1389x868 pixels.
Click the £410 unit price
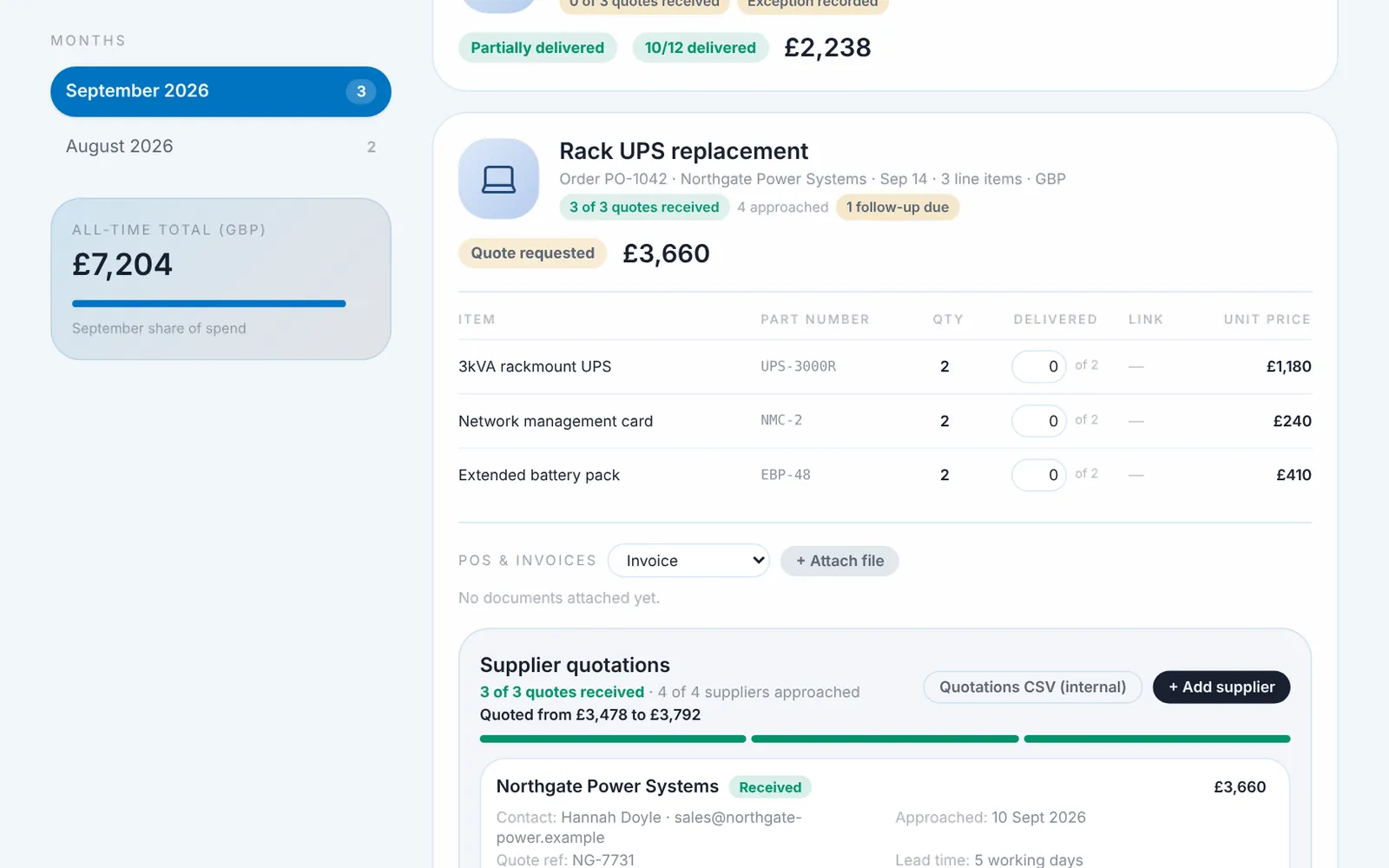[x=1294, y=475]
